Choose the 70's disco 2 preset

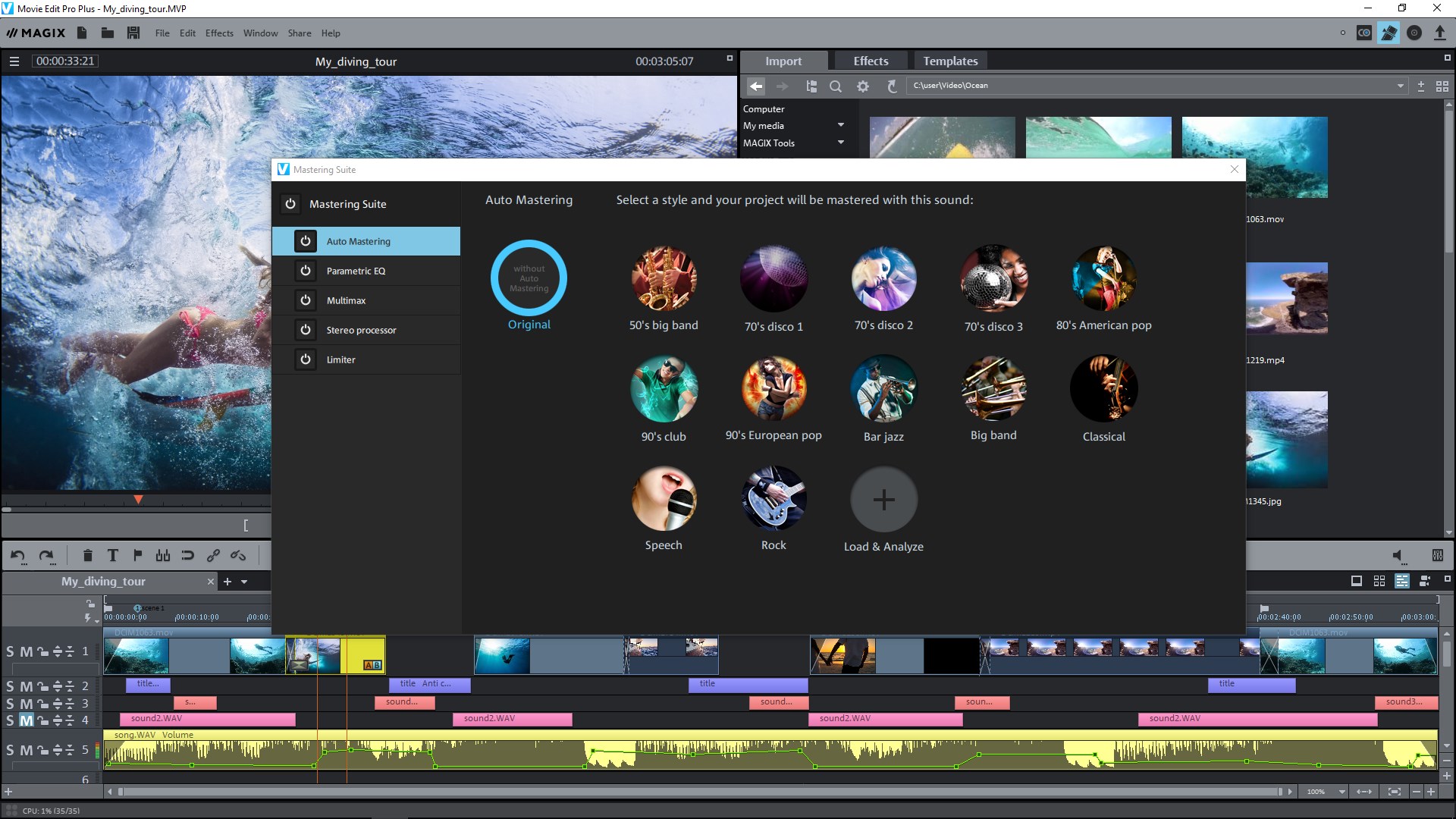click(x=883, y=278)
